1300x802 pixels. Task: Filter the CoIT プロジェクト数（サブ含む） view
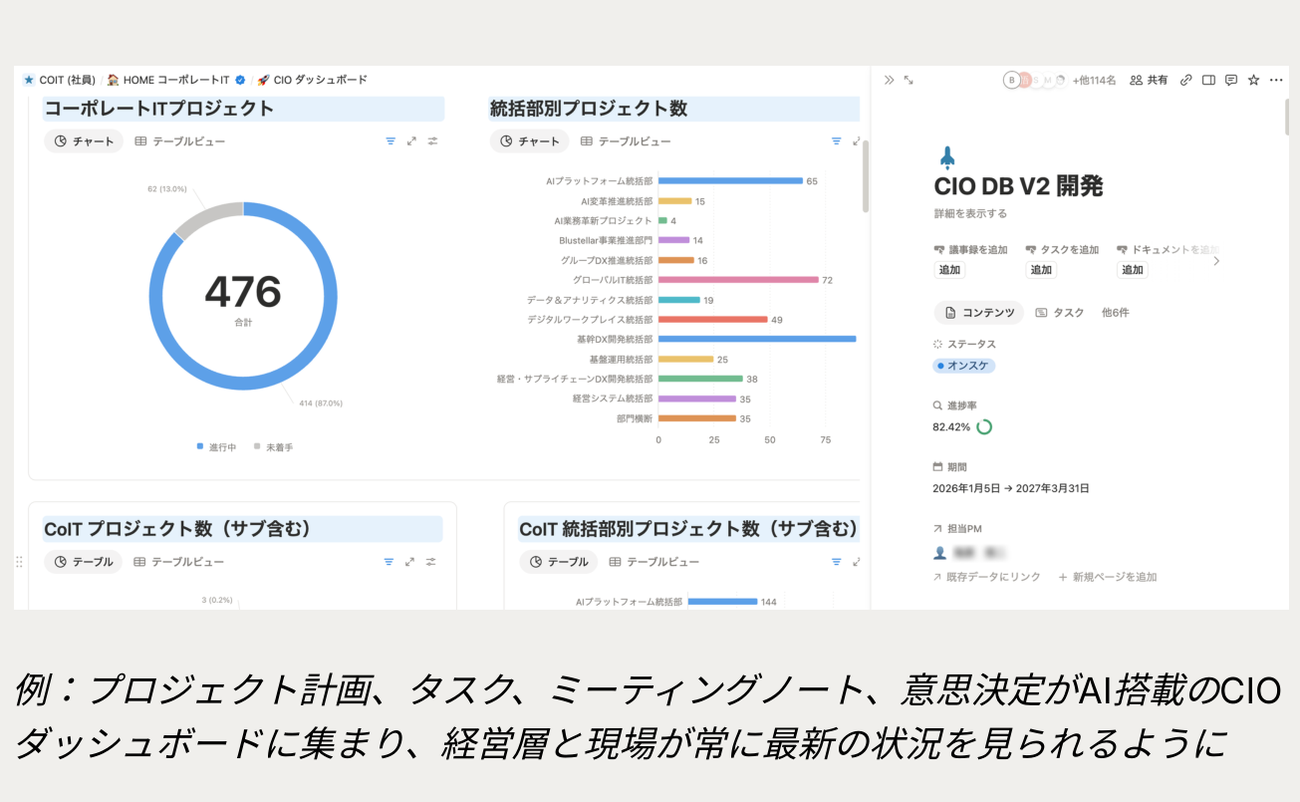pyautogui.click(x=389, y=562)
